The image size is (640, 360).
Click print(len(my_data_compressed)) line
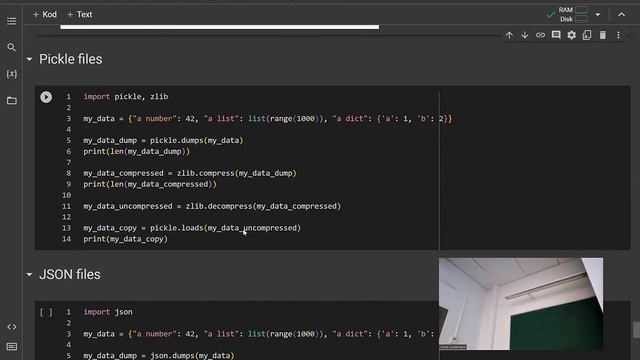[150, 184]
